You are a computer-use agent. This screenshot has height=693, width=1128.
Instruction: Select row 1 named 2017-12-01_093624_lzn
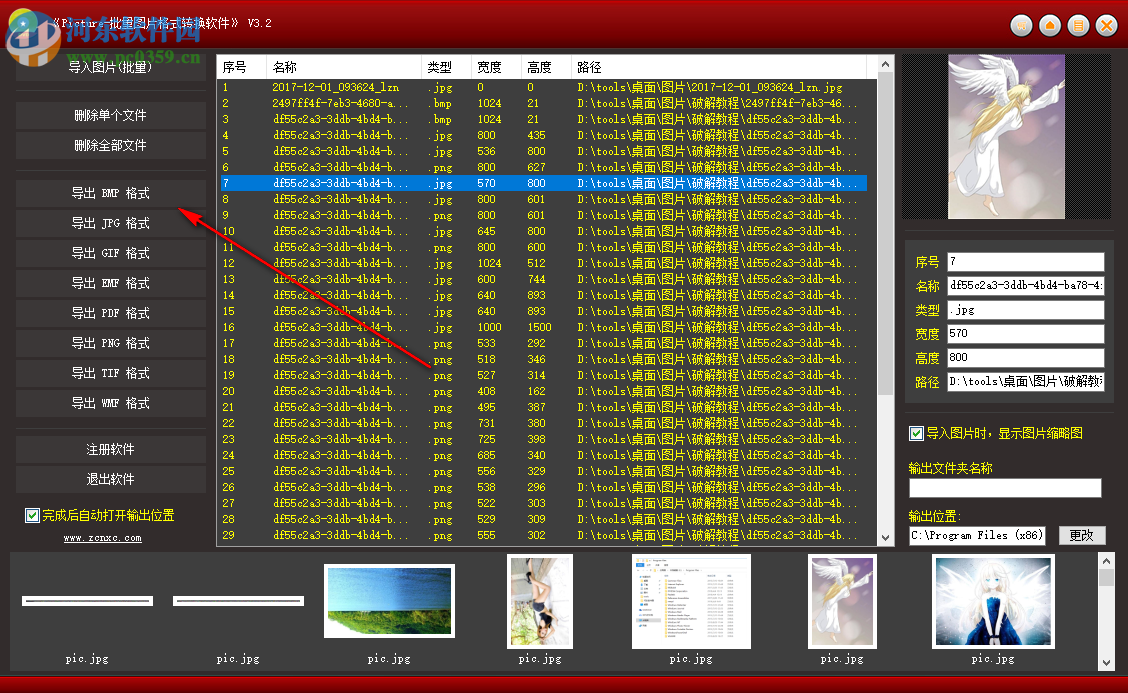point(544,87)
